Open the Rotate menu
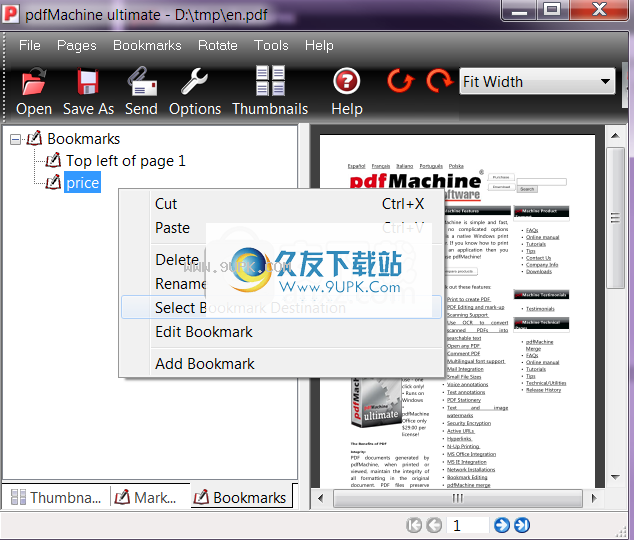Viewport: 639px width, 540px height. pos(218,45)
